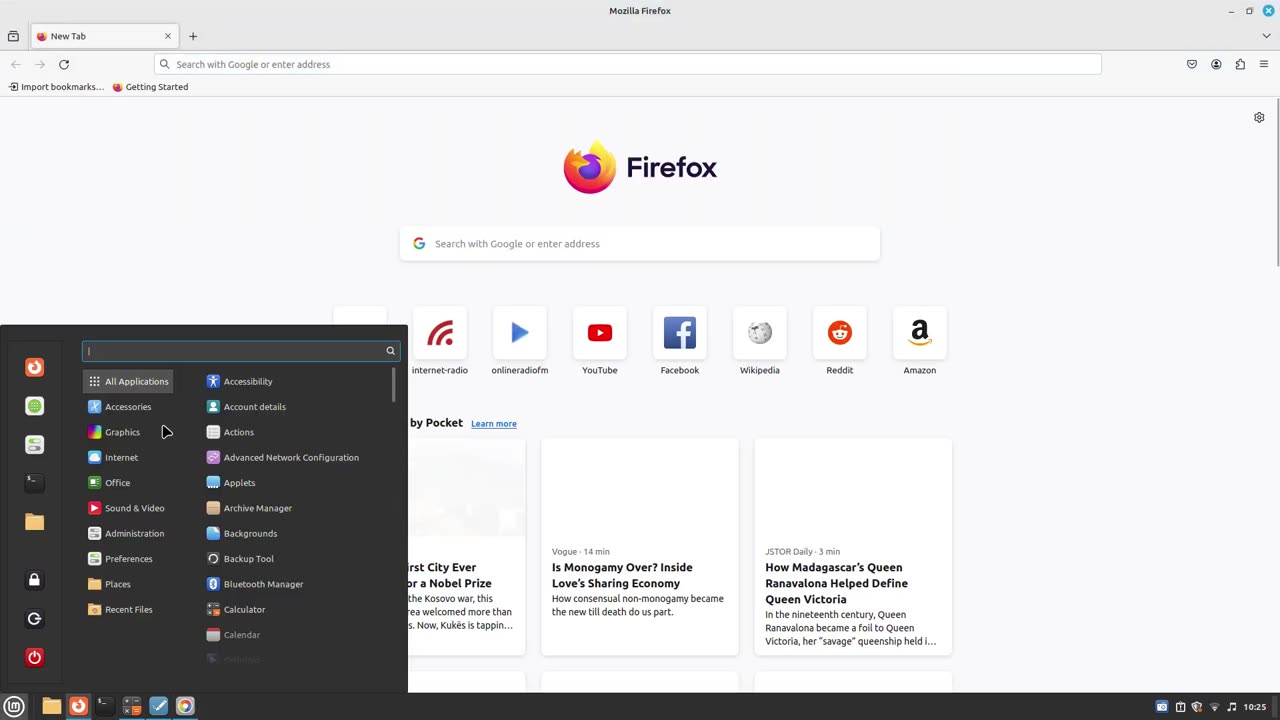The image size is (1280, 720).
Task: Open System Settings in the menu favorites
Action: pos(34,444)
